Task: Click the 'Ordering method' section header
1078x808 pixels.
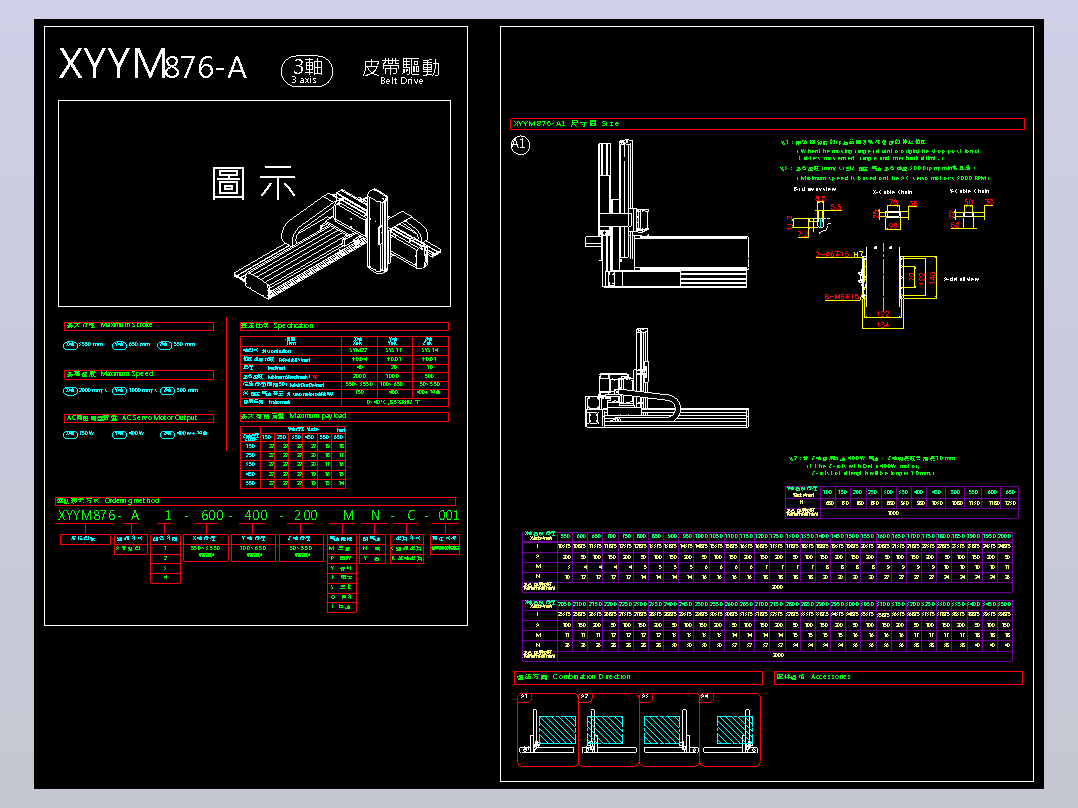Action: click(x=255, y=501)
